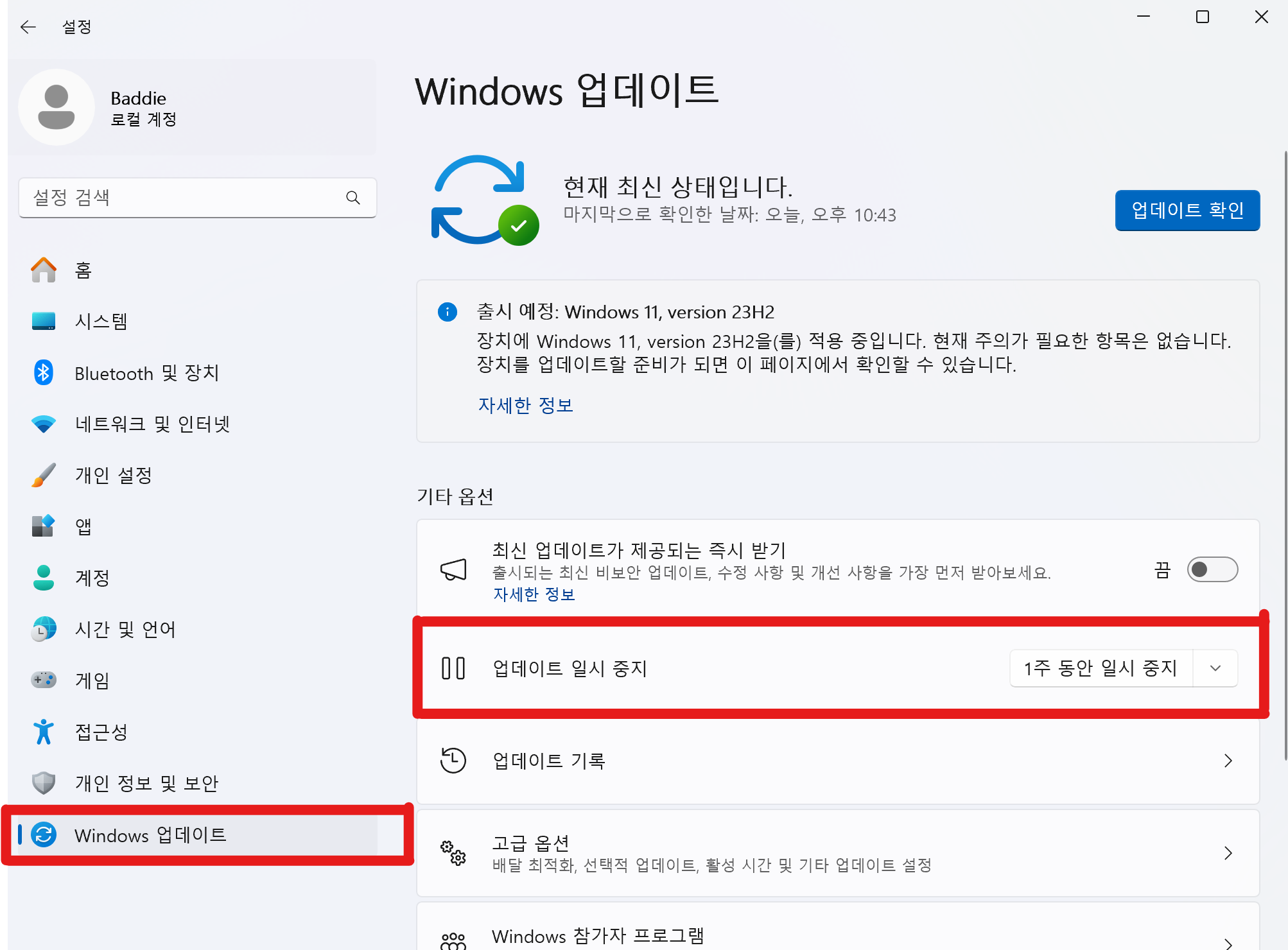Click the search magnifier icon
The width and height of the screenshot is (1288, 950).
[352, 198]
